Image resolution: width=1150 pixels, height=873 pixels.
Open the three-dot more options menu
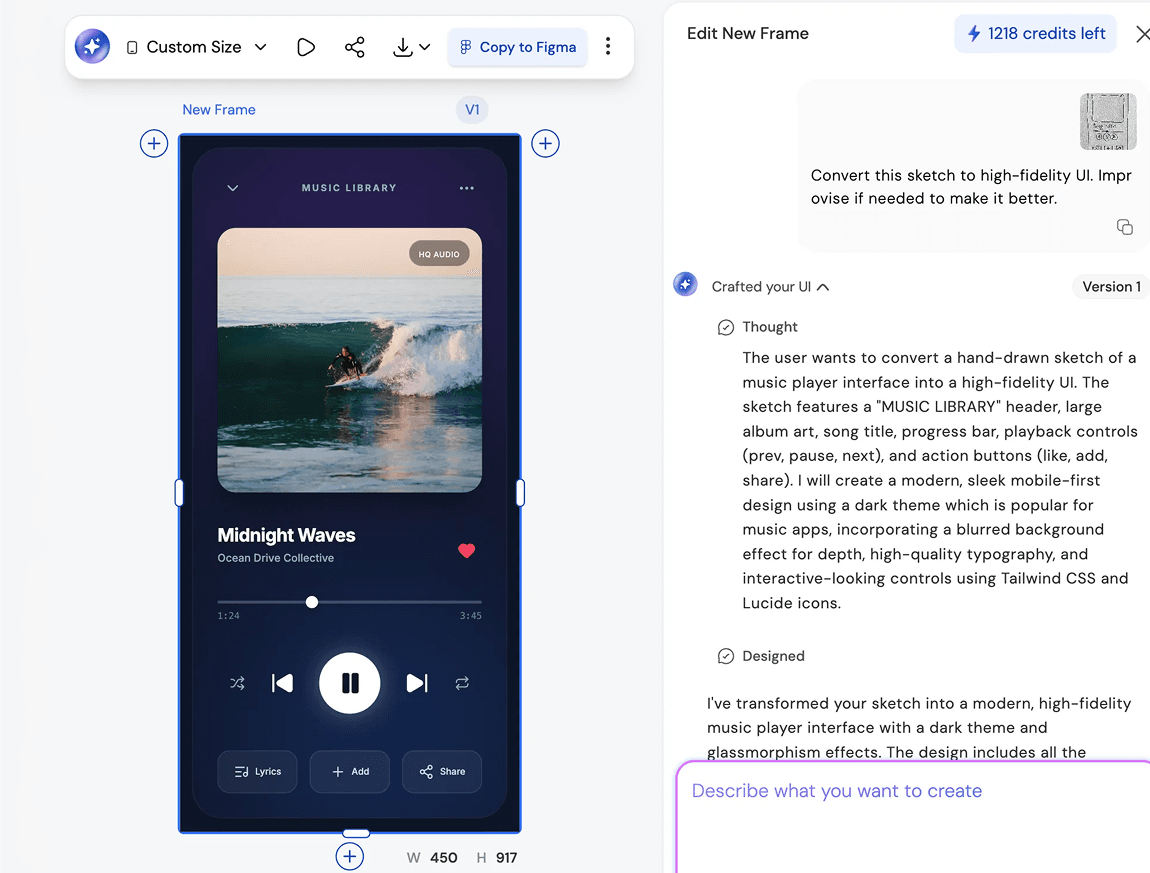click(608, 47)
